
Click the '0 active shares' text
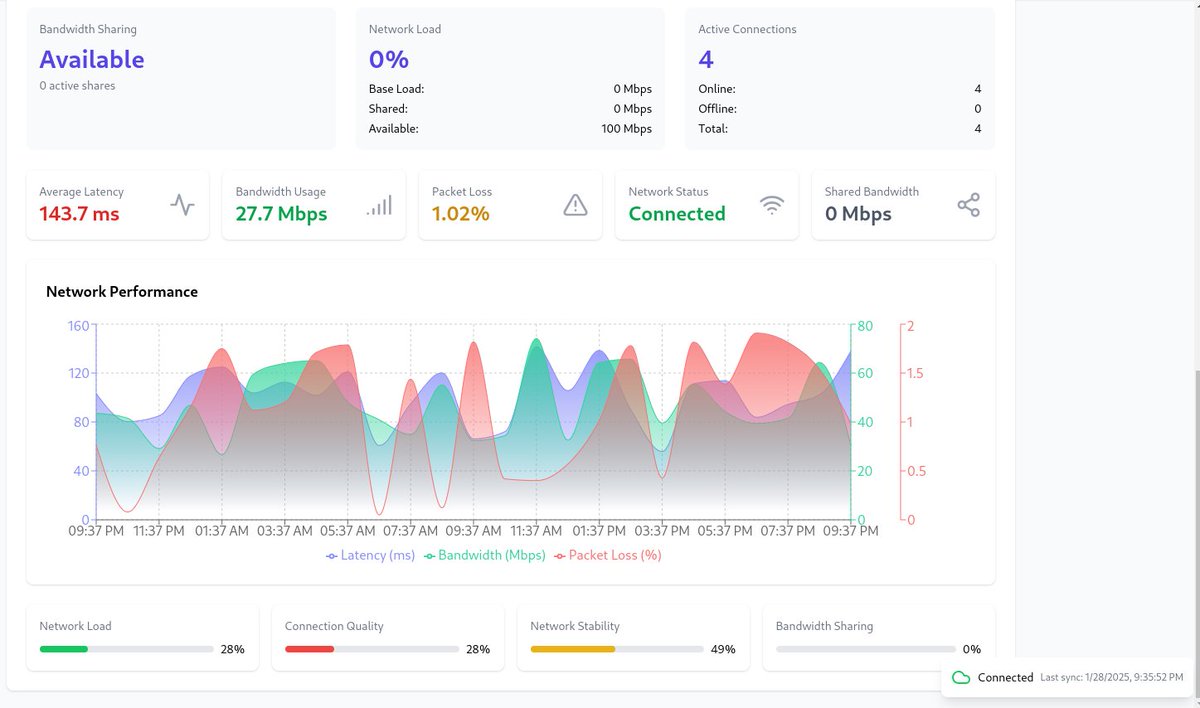point(77,86)
